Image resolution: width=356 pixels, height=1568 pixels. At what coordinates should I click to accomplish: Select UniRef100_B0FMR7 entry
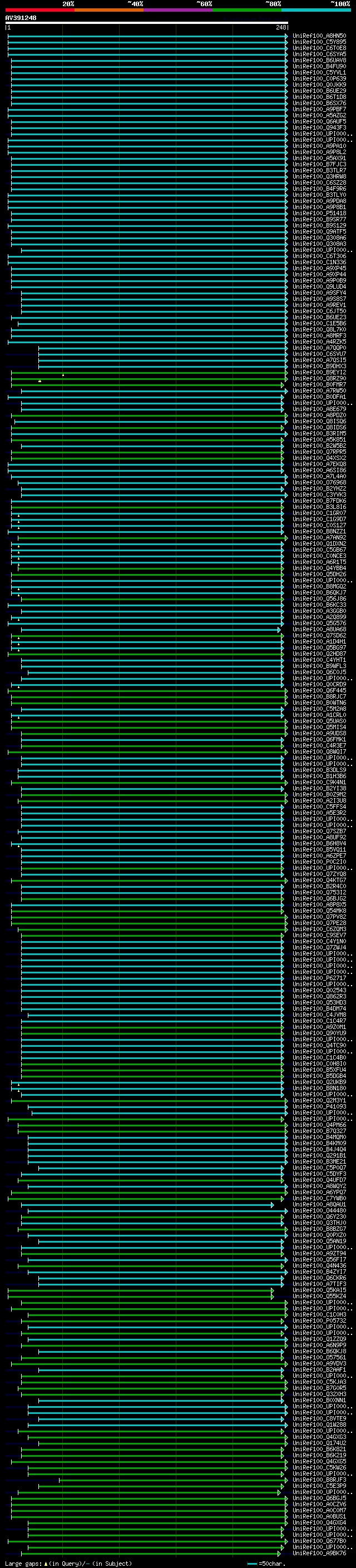coord(319,385)
